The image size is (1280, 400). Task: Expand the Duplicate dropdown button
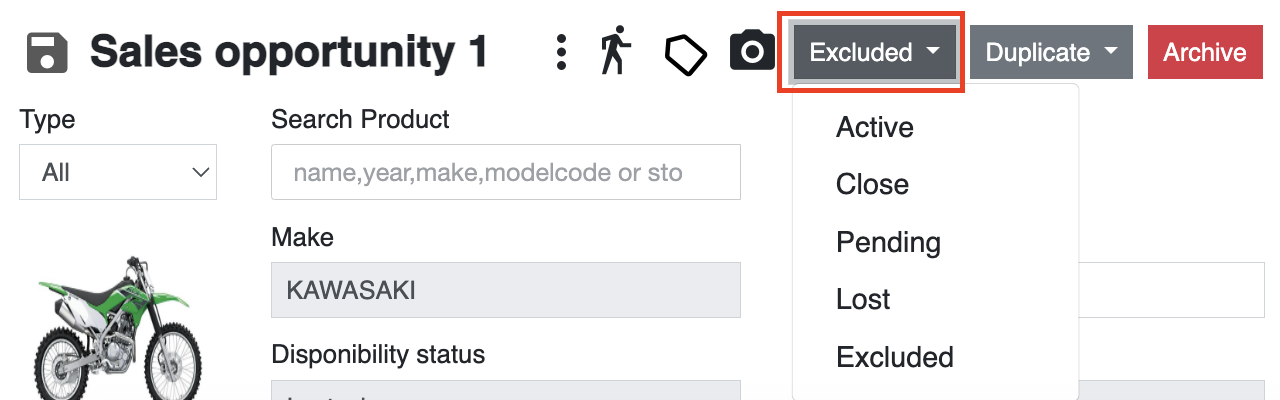1051,52
